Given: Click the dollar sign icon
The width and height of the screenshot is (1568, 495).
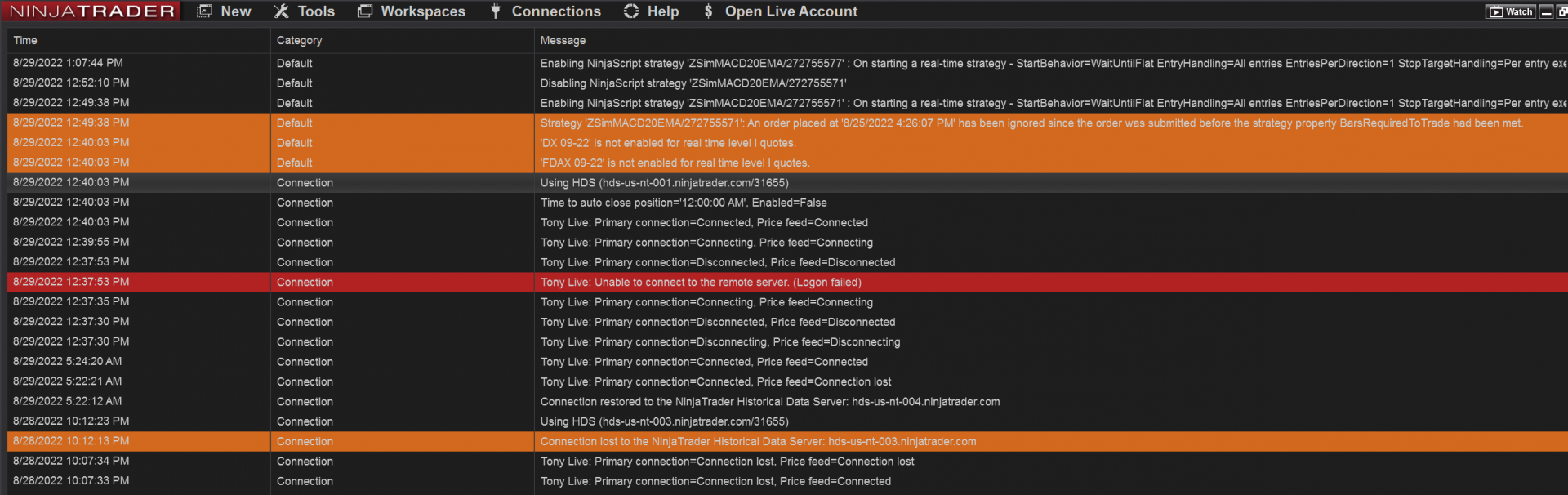Looking at the screenshot, I should pos(708,11).
